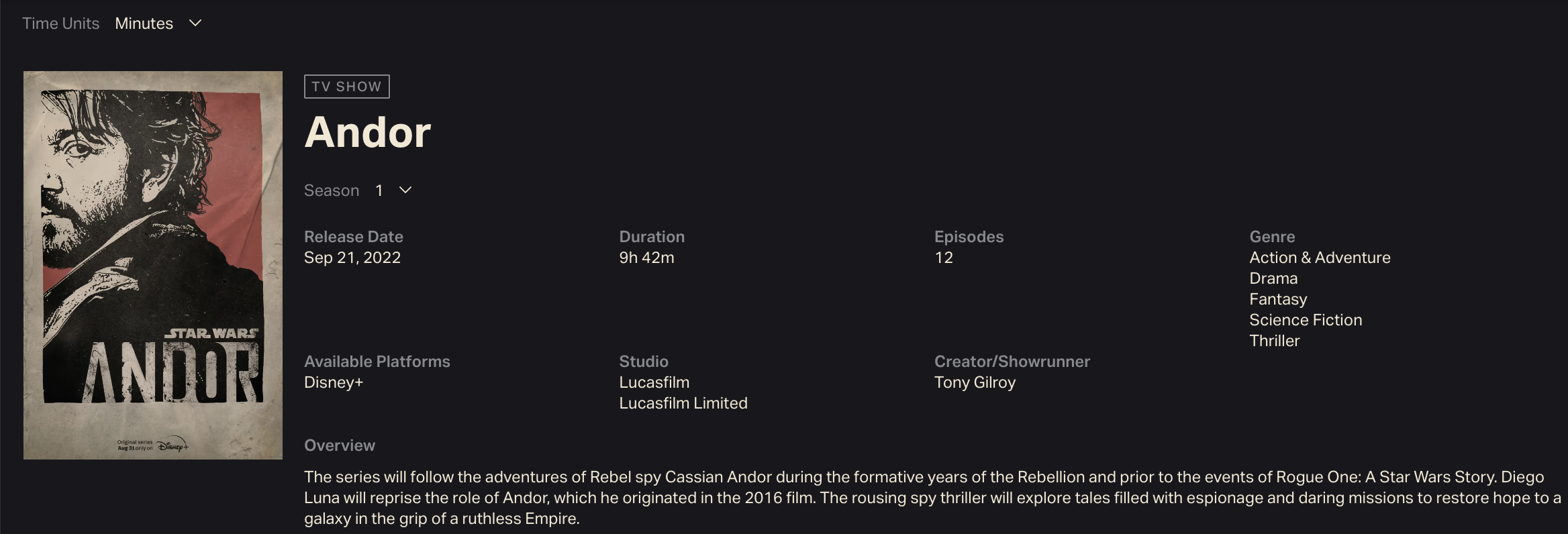Viewport: 1568px width, 534px height.
Task: Click the Fantasy genre
Action: coord(1278,299)
